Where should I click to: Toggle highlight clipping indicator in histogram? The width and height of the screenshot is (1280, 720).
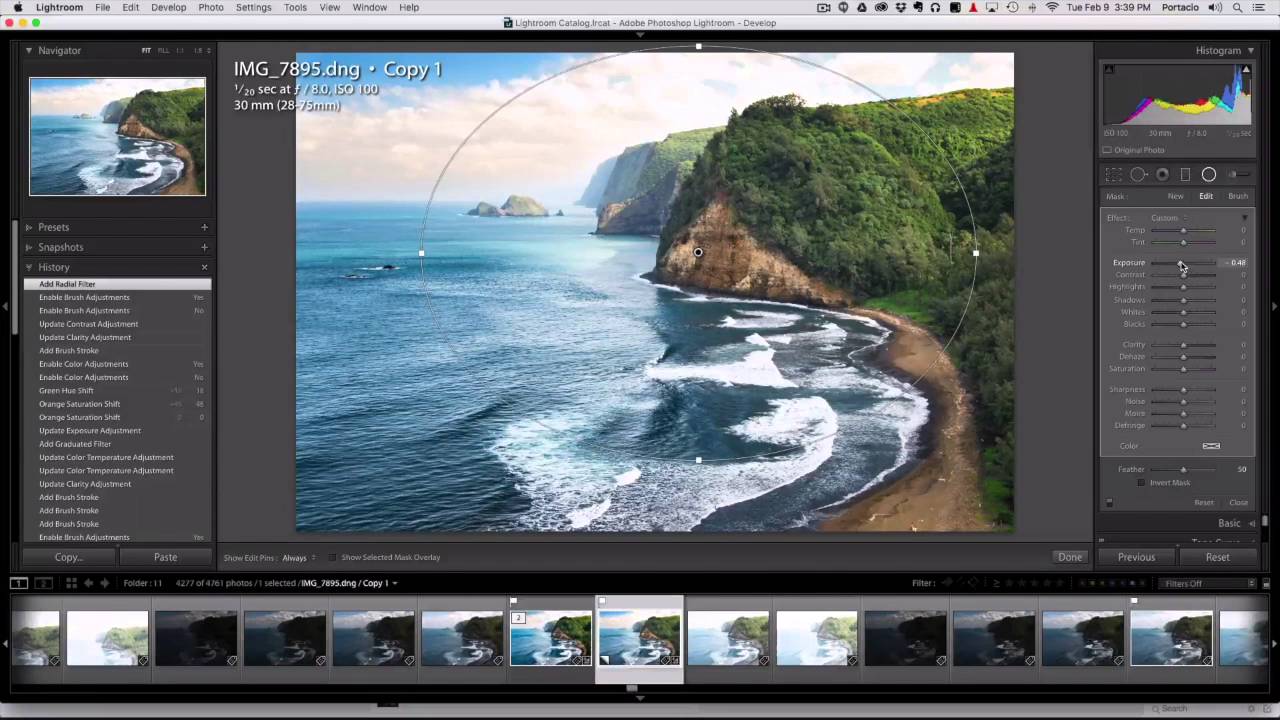1246,69
